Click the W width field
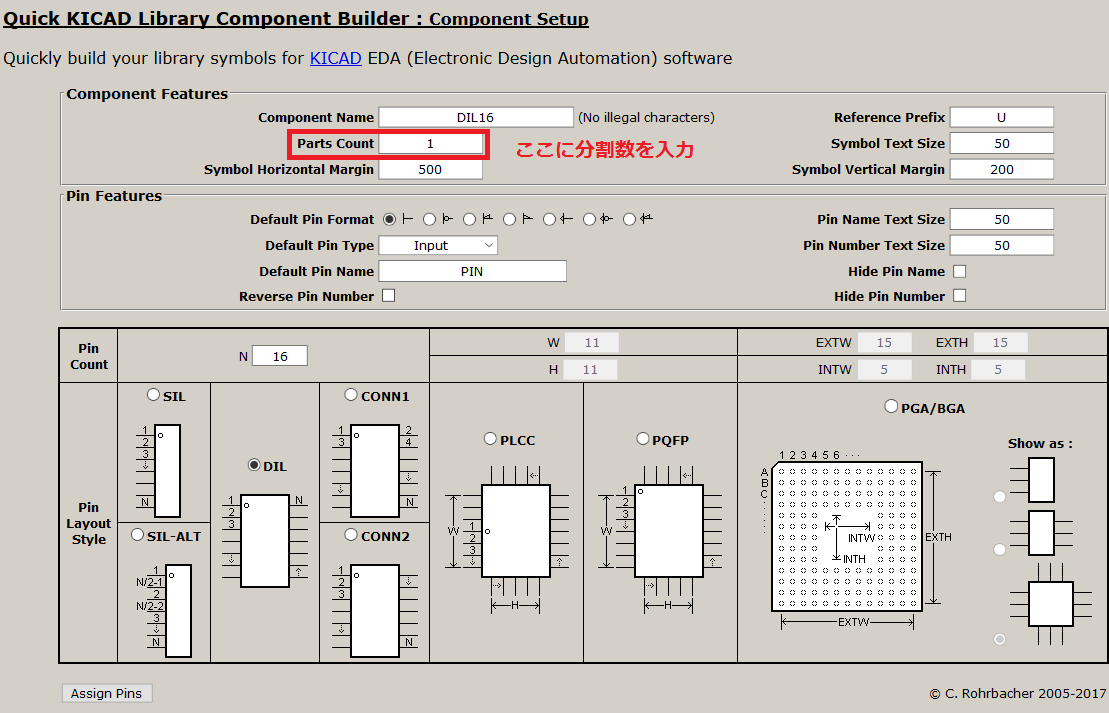This screenshot has height=713, width=1109. [592, 342]
